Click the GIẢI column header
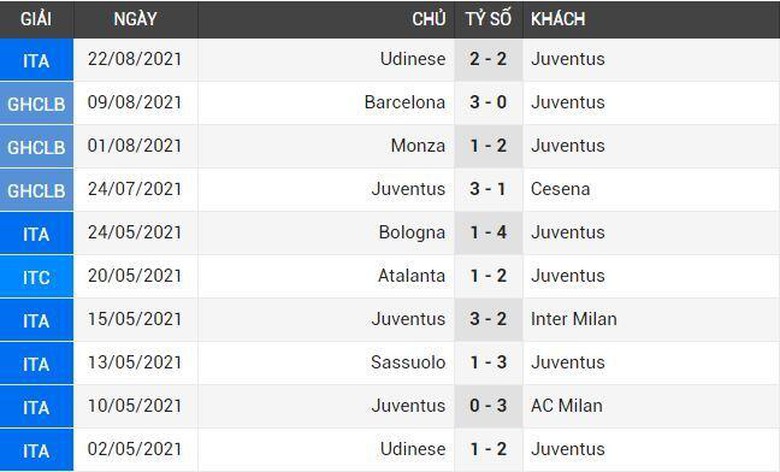 click(36, 19)
